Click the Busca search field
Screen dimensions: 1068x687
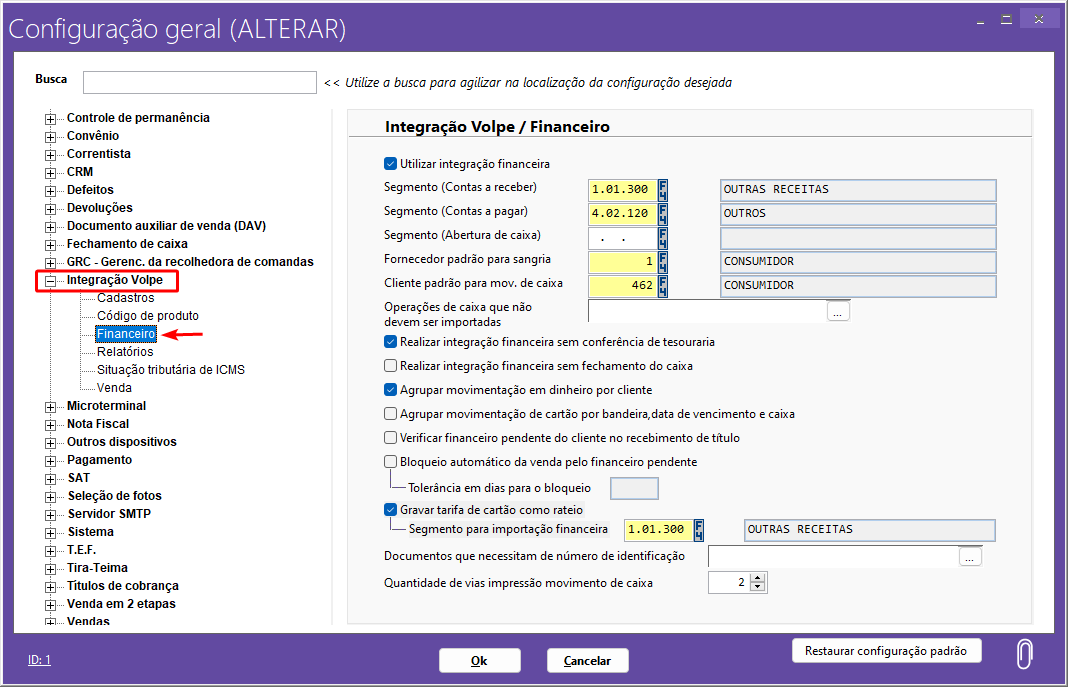[x=199, y=83]
